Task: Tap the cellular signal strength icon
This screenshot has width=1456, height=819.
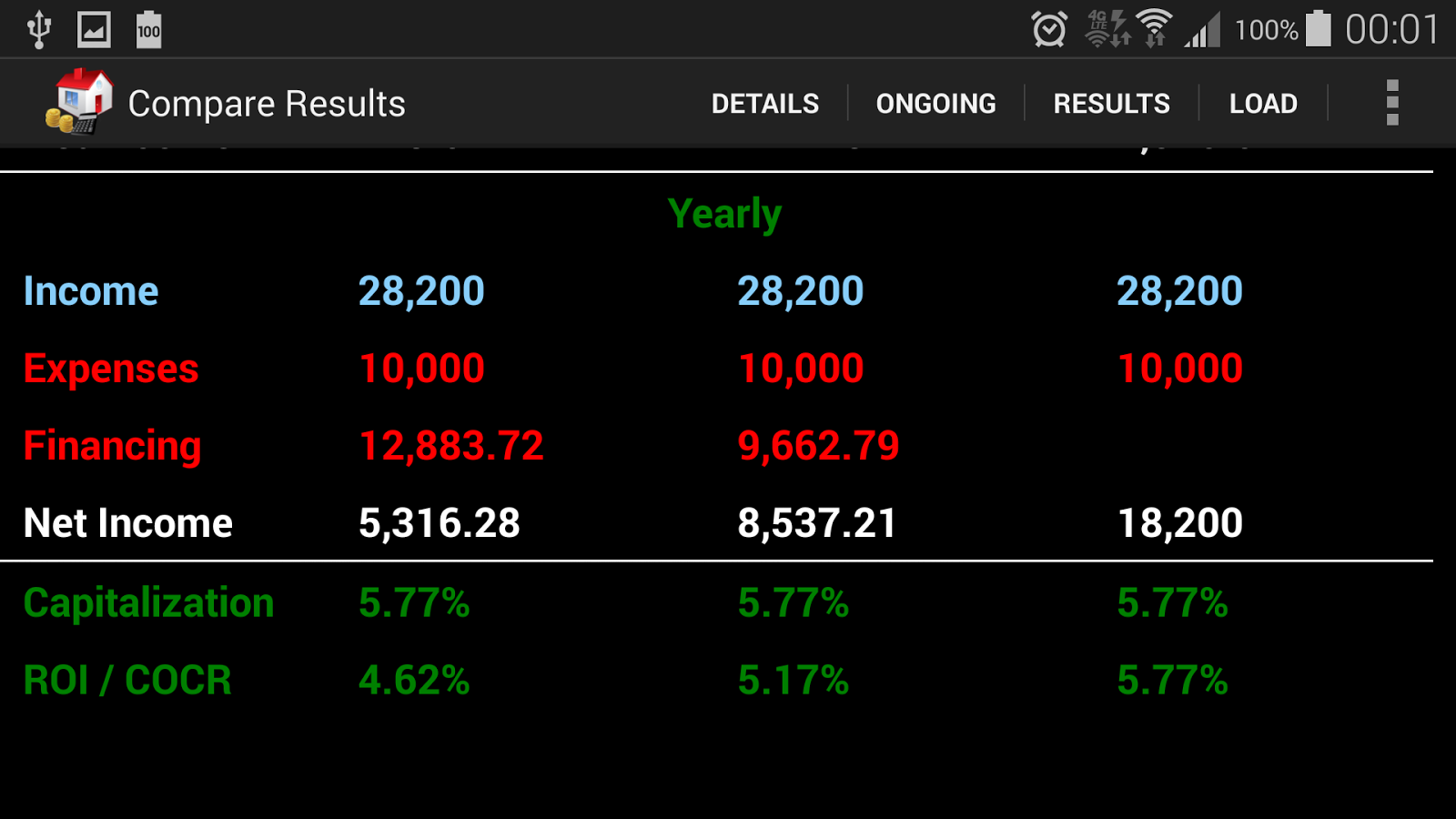Action: tap(1202, 30)
